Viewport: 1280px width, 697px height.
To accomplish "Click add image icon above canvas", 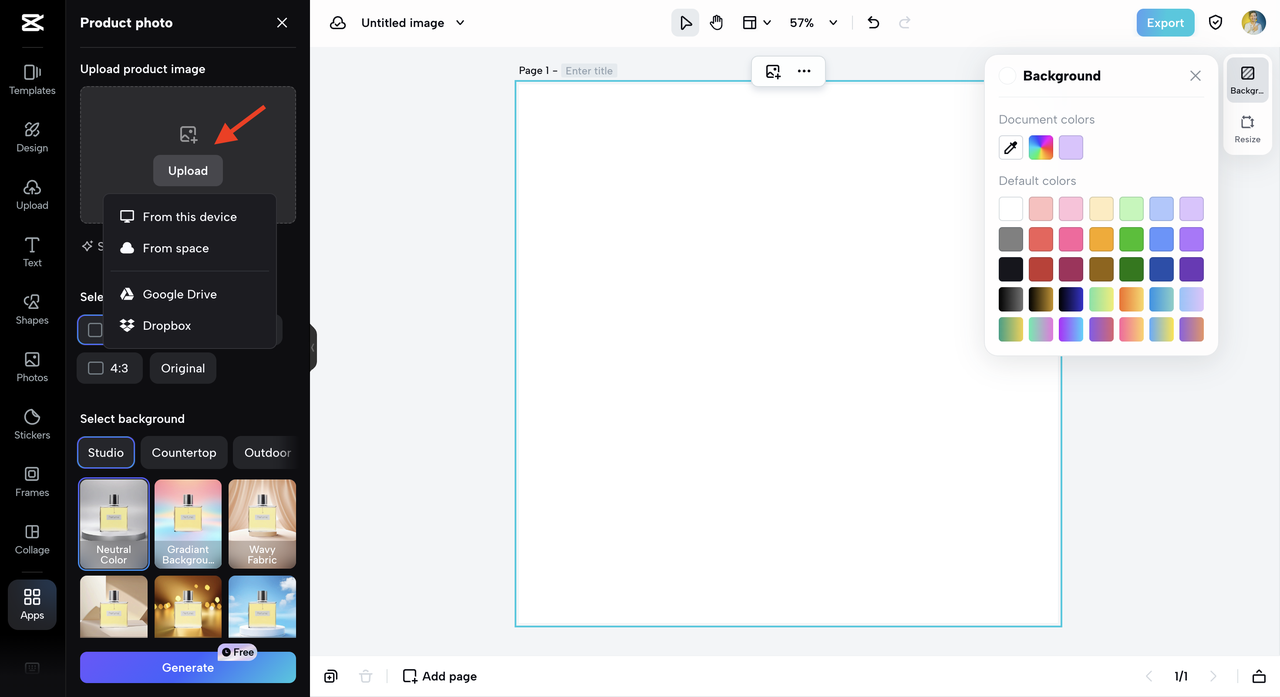I will coord(773,71).
